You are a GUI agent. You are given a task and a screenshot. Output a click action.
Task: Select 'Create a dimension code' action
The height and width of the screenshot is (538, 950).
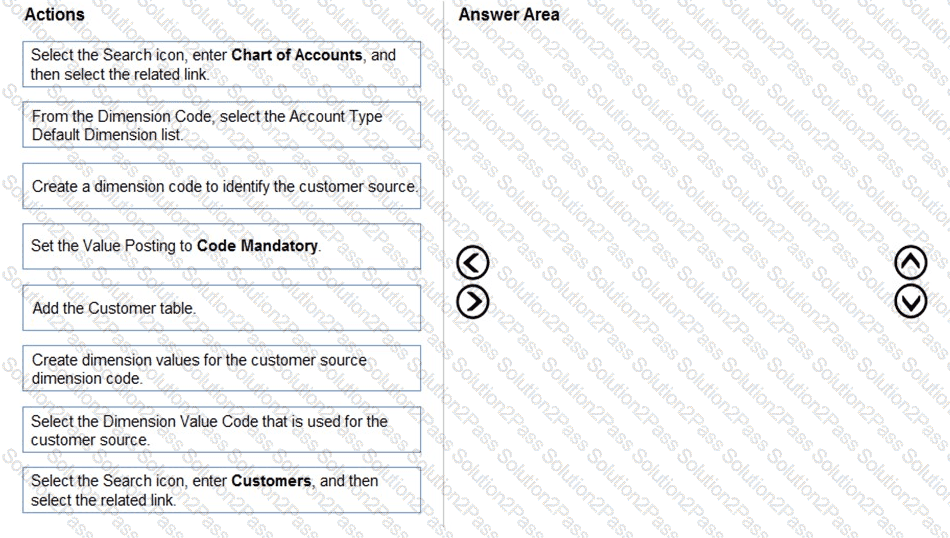point(222,186)
